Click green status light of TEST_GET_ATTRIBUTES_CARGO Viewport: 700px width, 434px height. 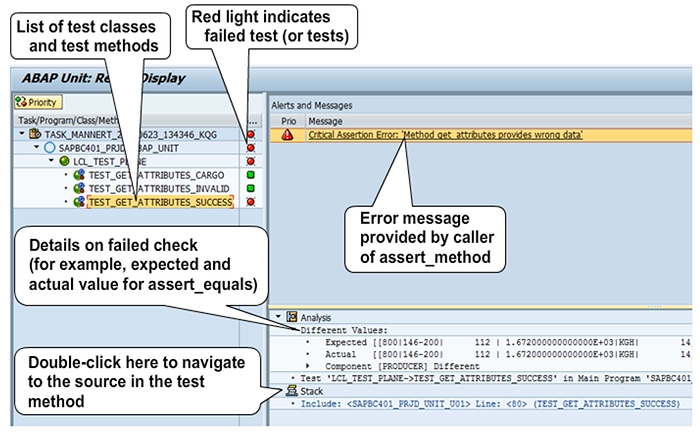click(250, 174)
